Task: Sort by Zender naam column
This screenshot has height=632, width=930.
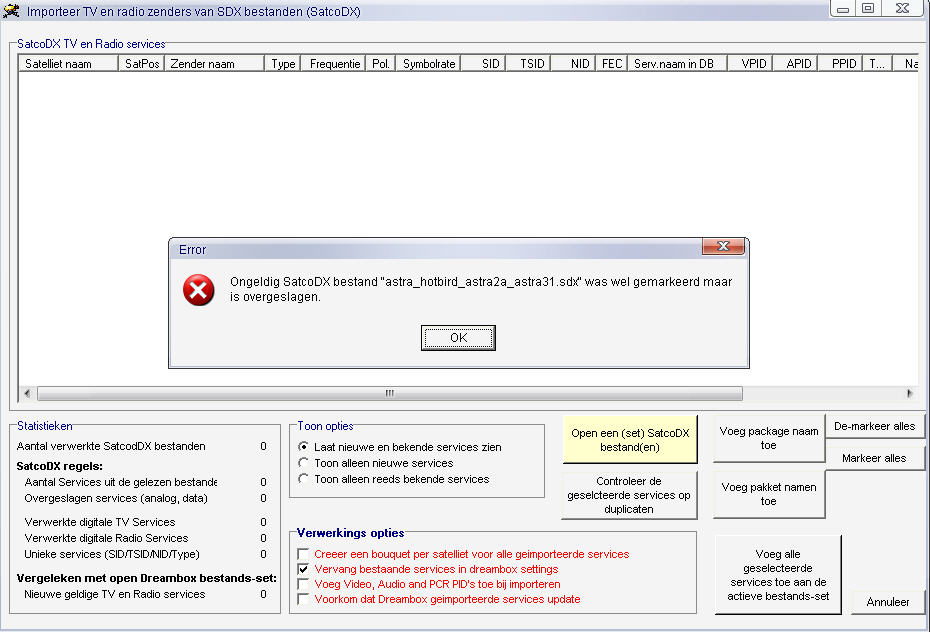Action: 214,63
